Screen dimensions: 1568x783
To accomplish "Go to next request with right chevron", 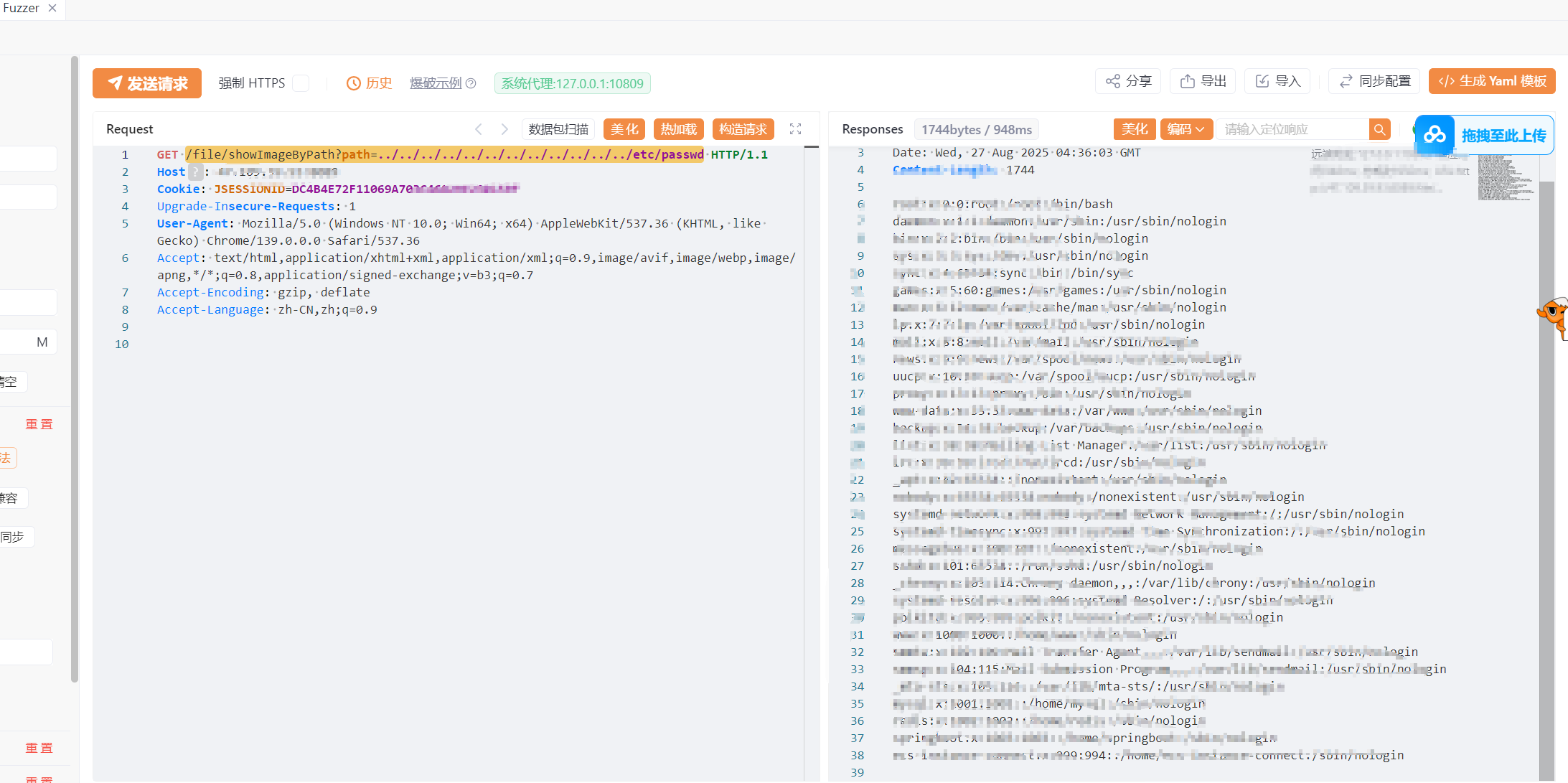I will coord(504,129).
